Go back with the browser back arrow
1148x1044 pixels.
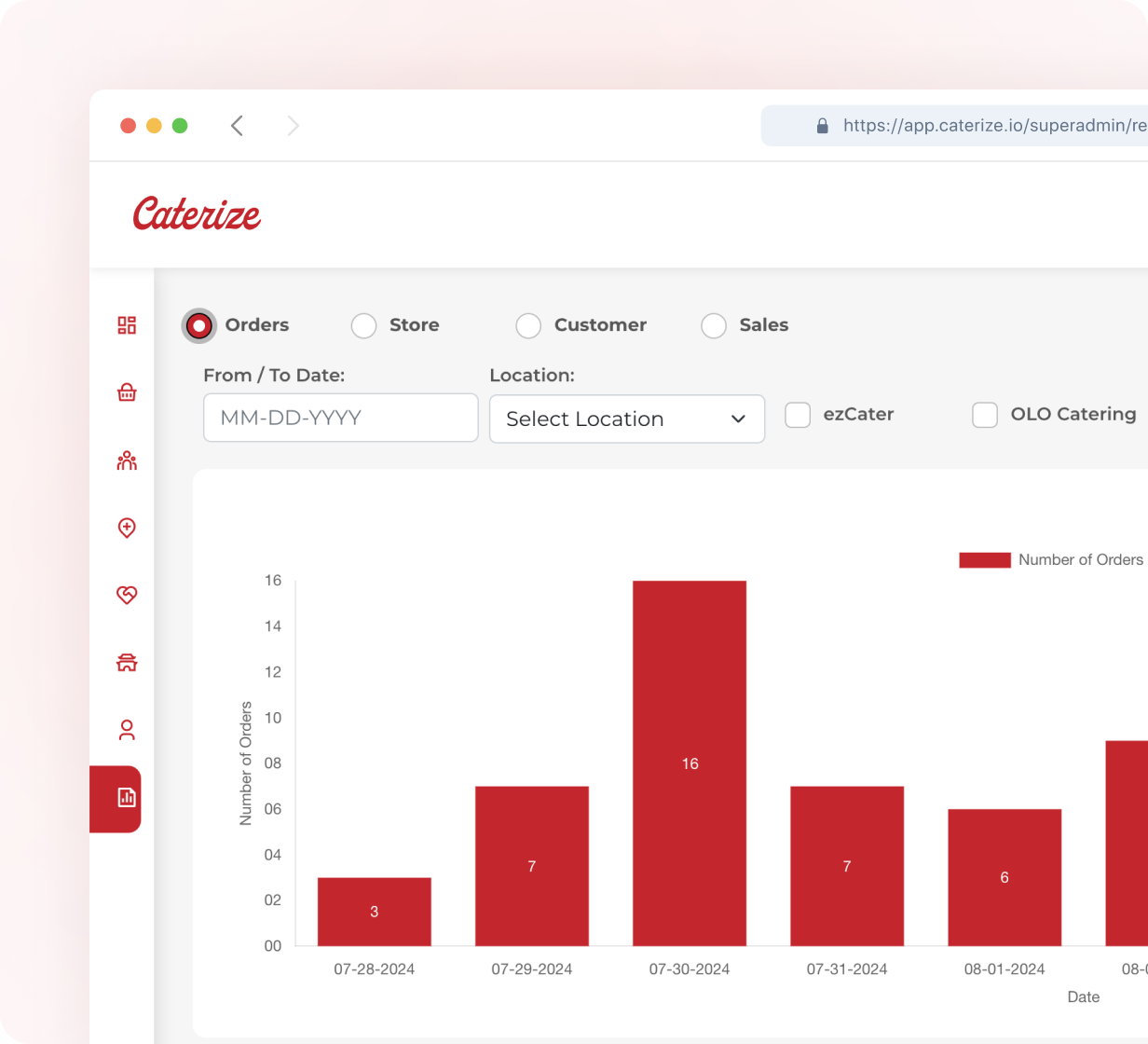(x=238, y=126)
